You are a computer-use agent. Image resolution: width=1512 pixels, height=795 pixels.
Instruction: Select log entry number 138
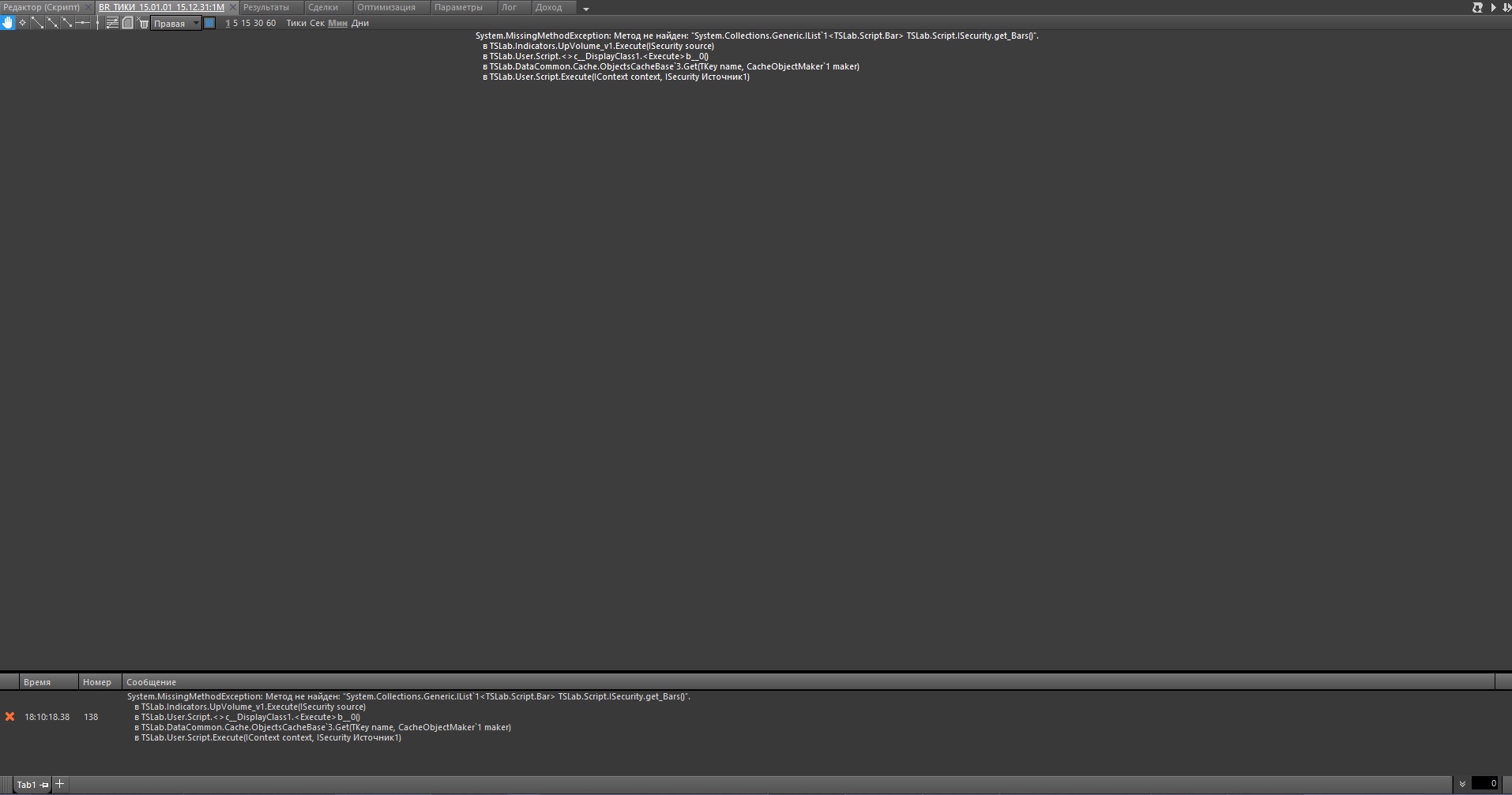91,717
